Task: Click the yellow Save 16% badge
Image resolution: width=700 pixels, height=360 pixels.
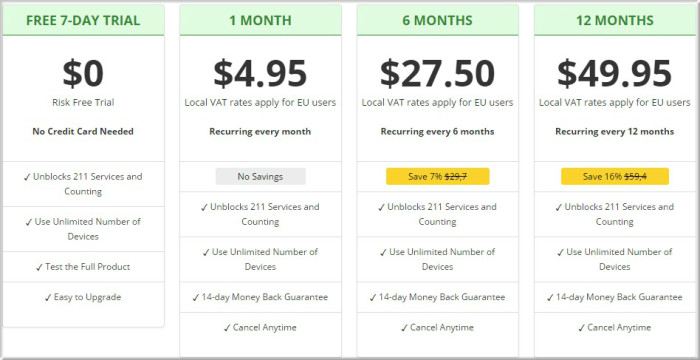Action: [615, 176]
